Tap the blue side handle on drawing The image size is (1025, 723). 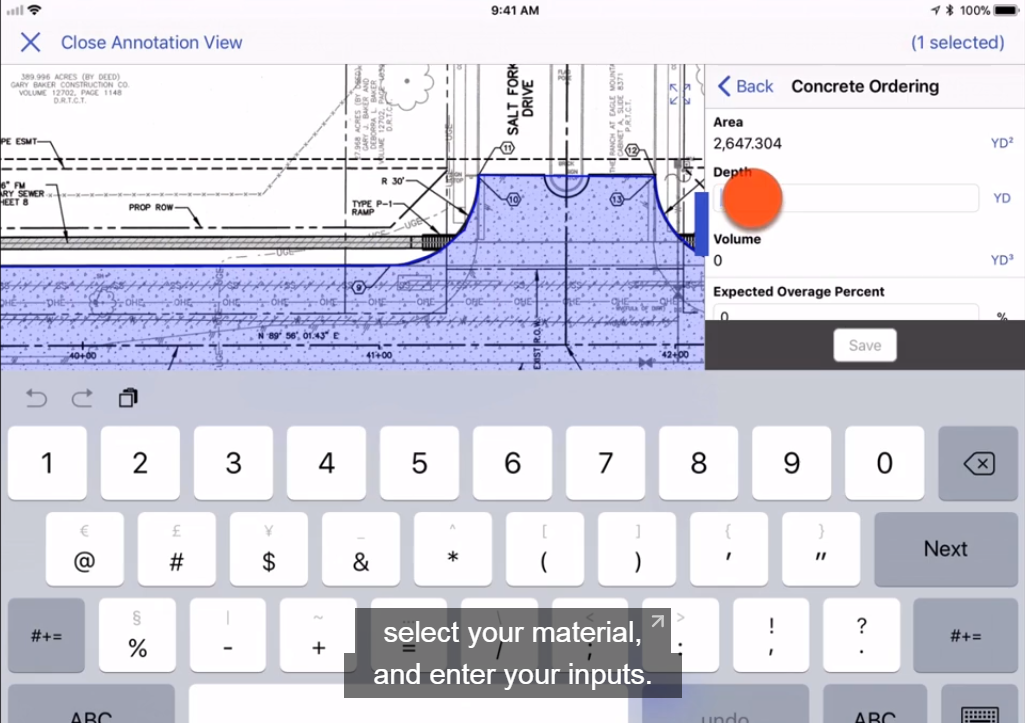point(701,223)
